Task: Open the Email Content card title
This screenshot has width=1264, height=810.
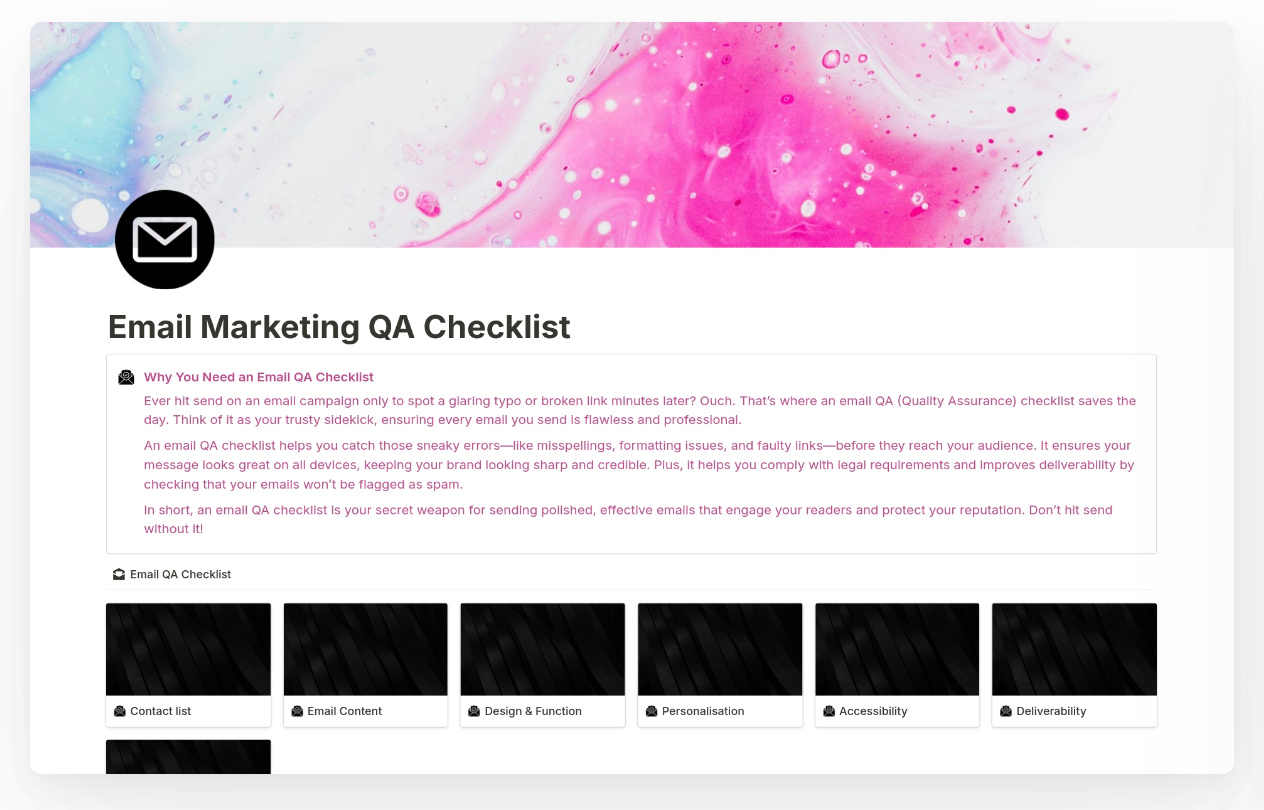Action: click(x=344, y=711)
